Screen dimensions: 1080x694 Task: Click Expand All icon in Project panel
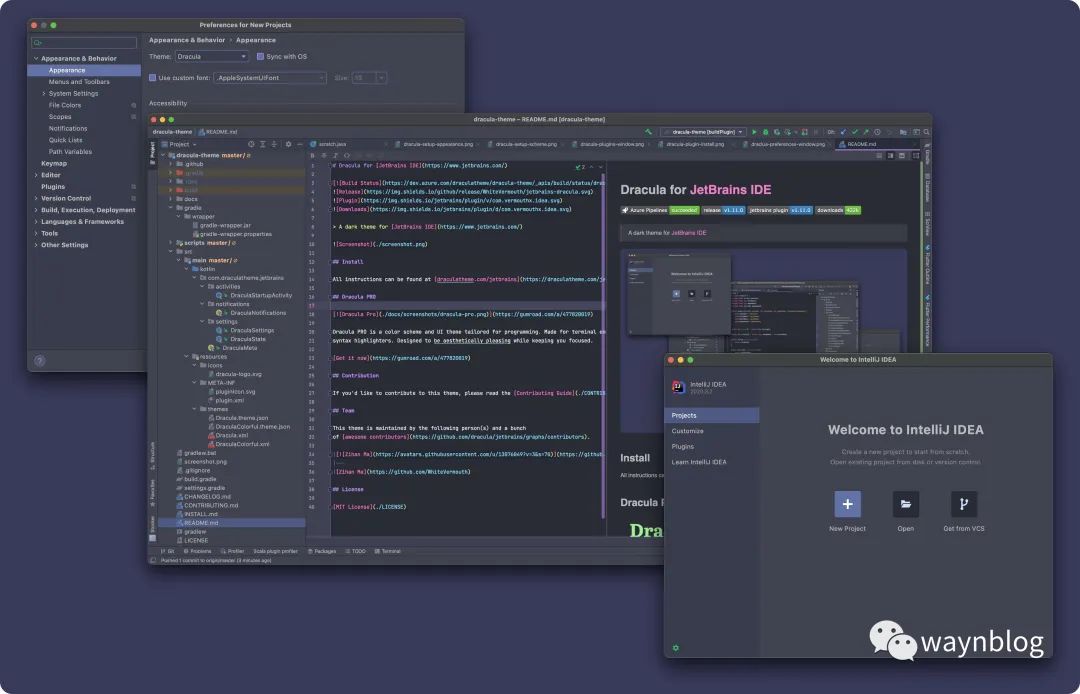(x=262, y=144)
